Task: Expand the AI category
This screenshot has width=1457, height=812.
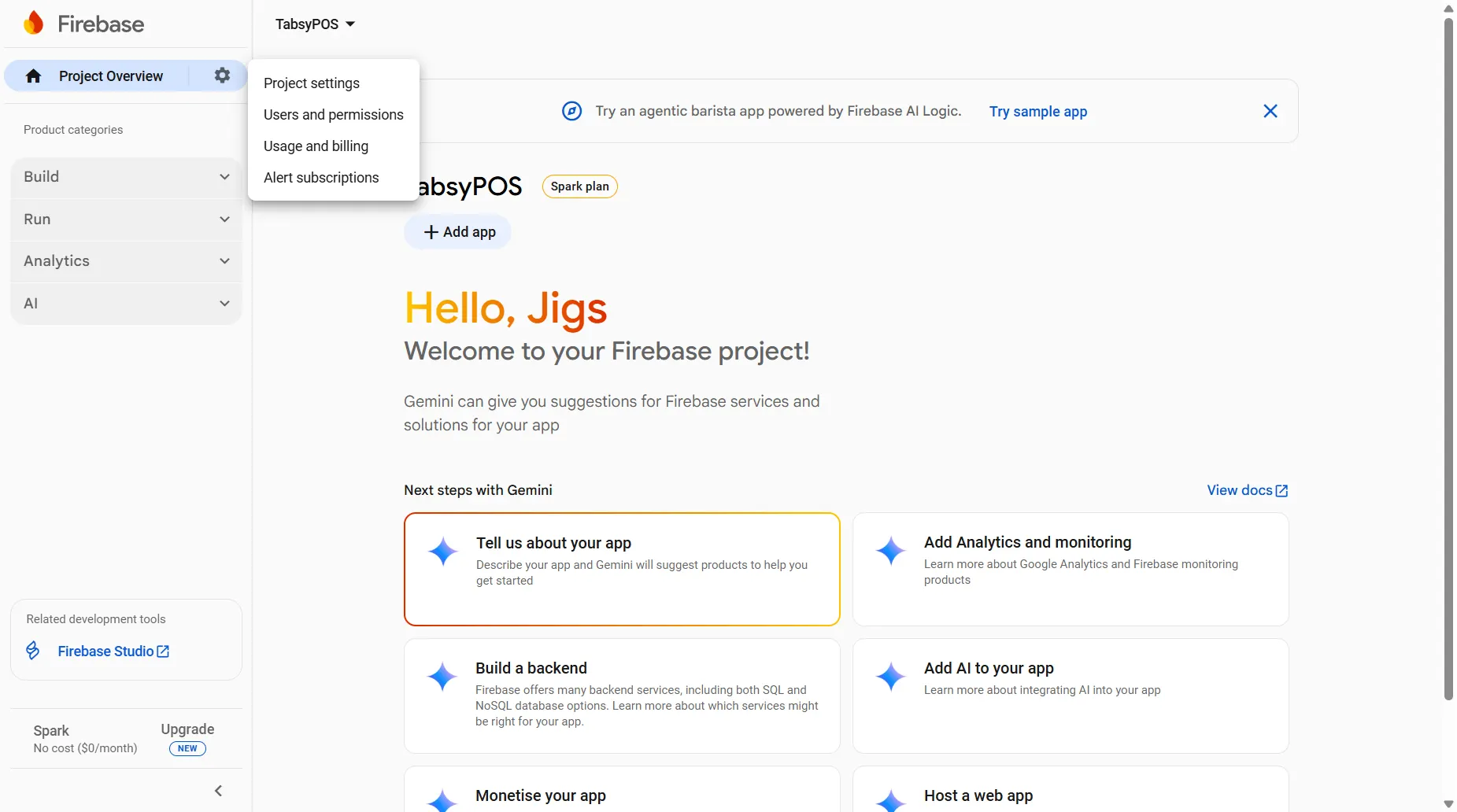Action: 126,304
